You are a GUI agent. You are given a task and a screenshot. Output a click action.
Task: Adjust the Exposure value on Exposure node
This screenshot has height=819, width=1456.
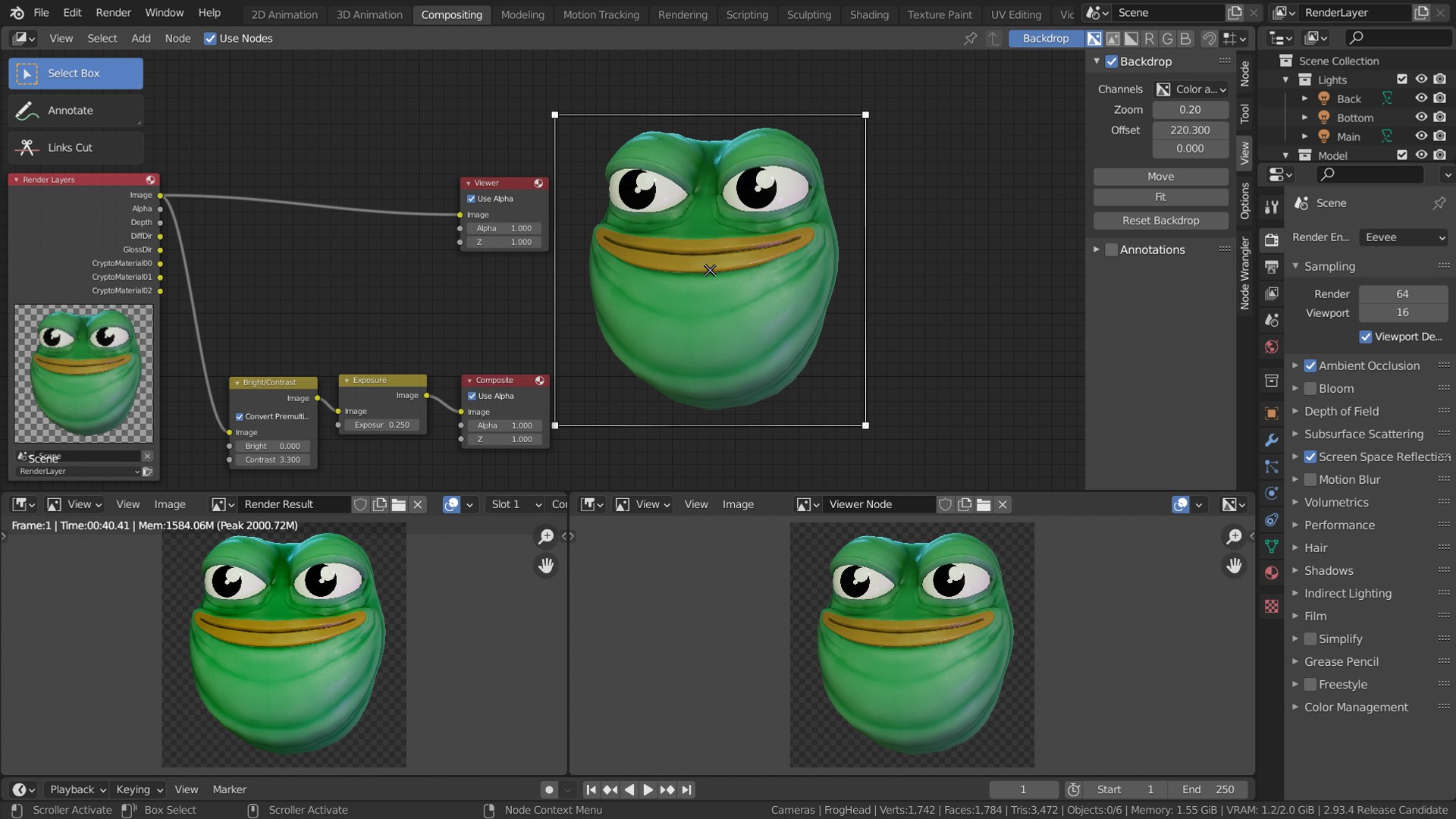[382, 425]
